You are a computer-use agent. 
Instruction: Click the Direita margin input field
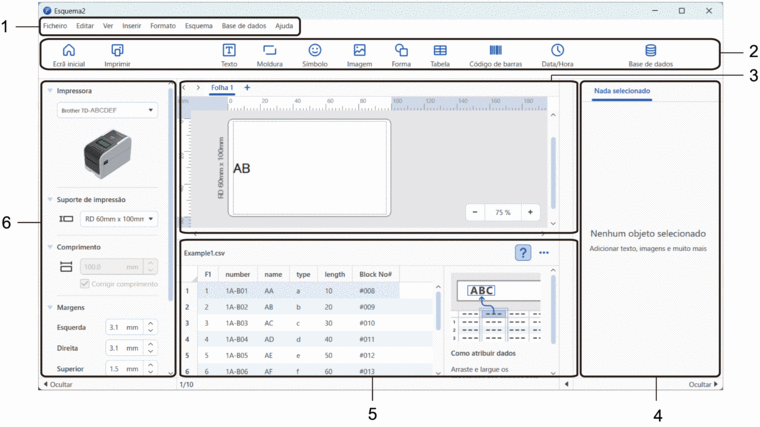pos(125,348)
